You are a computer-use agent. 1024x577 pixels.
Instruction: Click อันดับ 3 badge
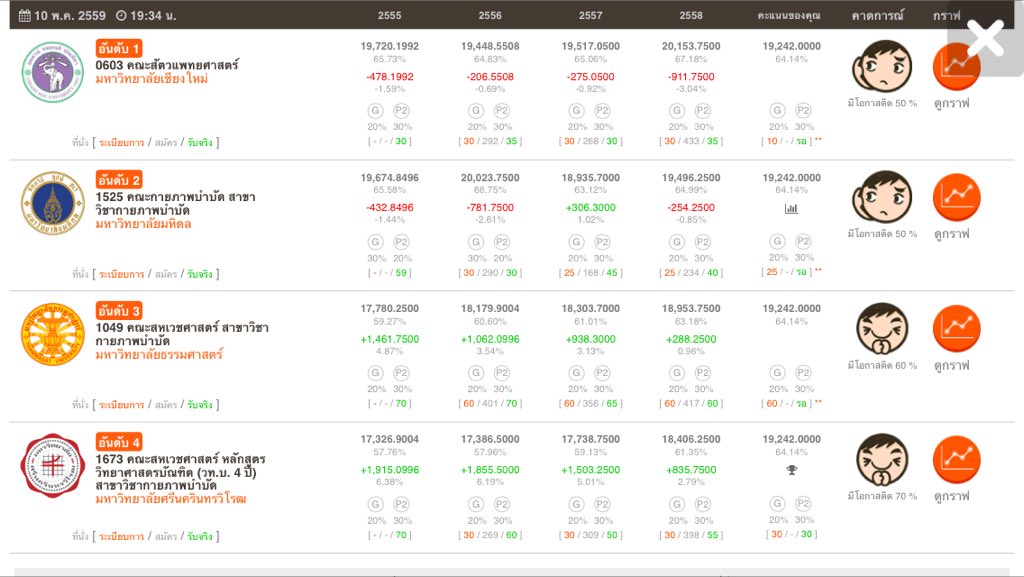click(119, 311)
